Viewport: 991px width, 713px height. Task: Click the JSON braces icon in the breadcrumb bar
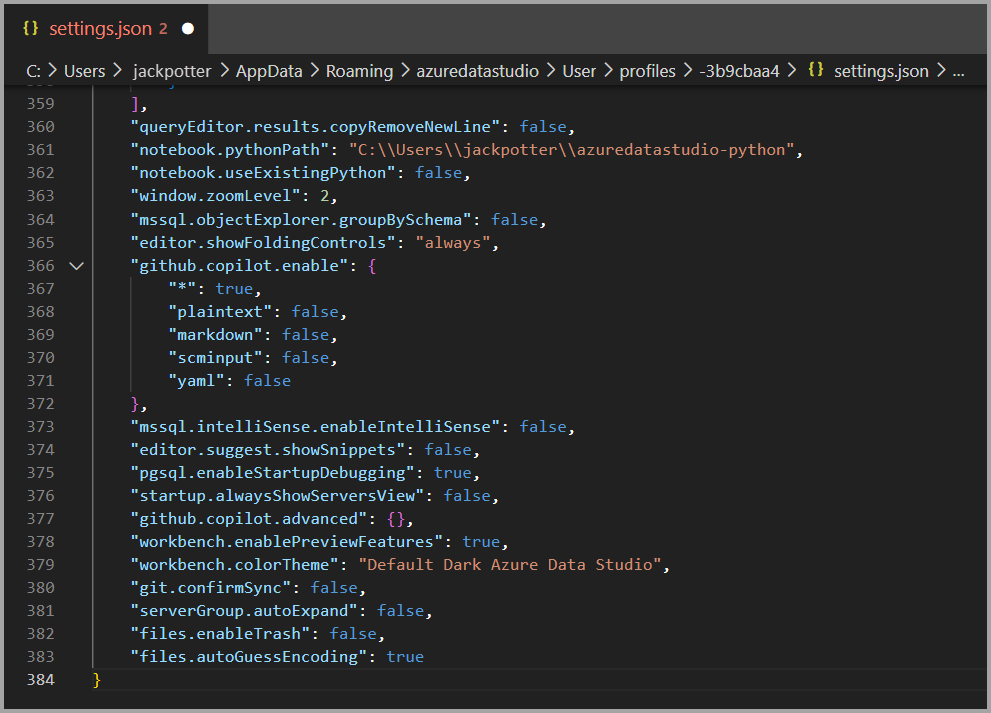(x=815, y=71)
